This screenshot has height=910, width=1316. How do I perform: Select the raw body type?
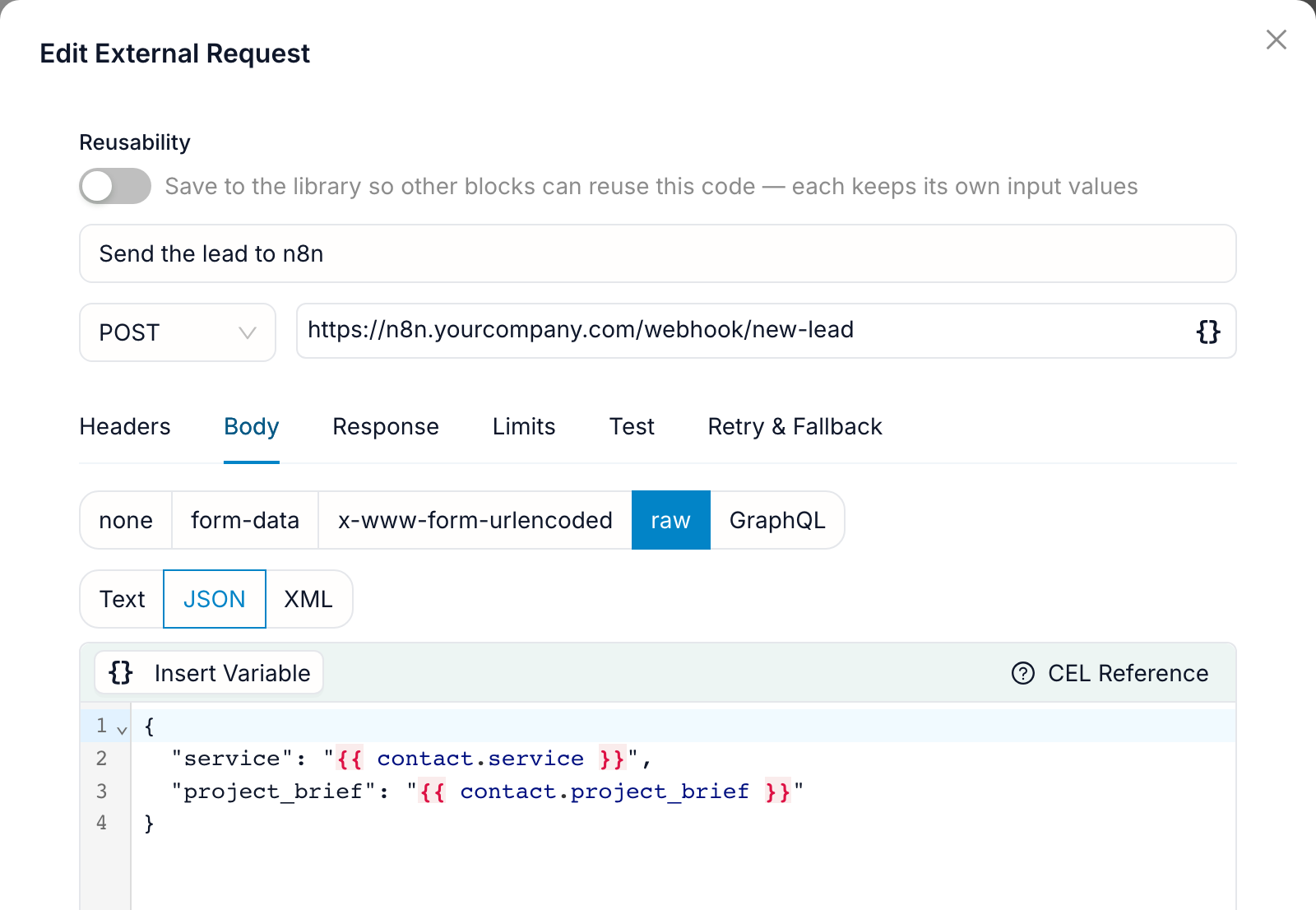pos(671,520)
